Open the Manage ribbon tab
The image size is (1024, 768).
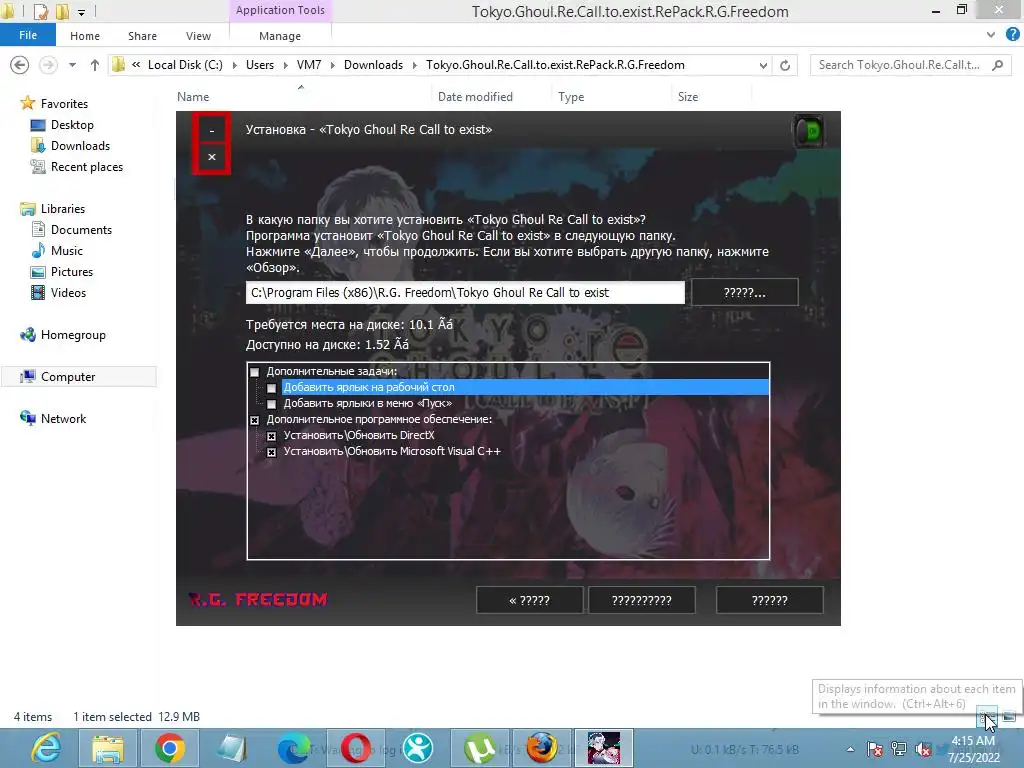[280, 36]
